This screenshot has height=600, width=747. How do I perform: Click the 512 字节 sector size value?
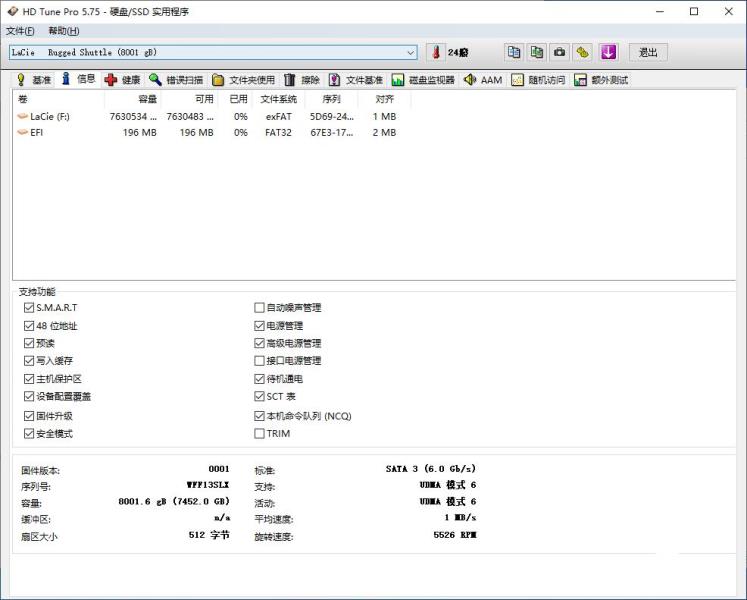[209, 535]
